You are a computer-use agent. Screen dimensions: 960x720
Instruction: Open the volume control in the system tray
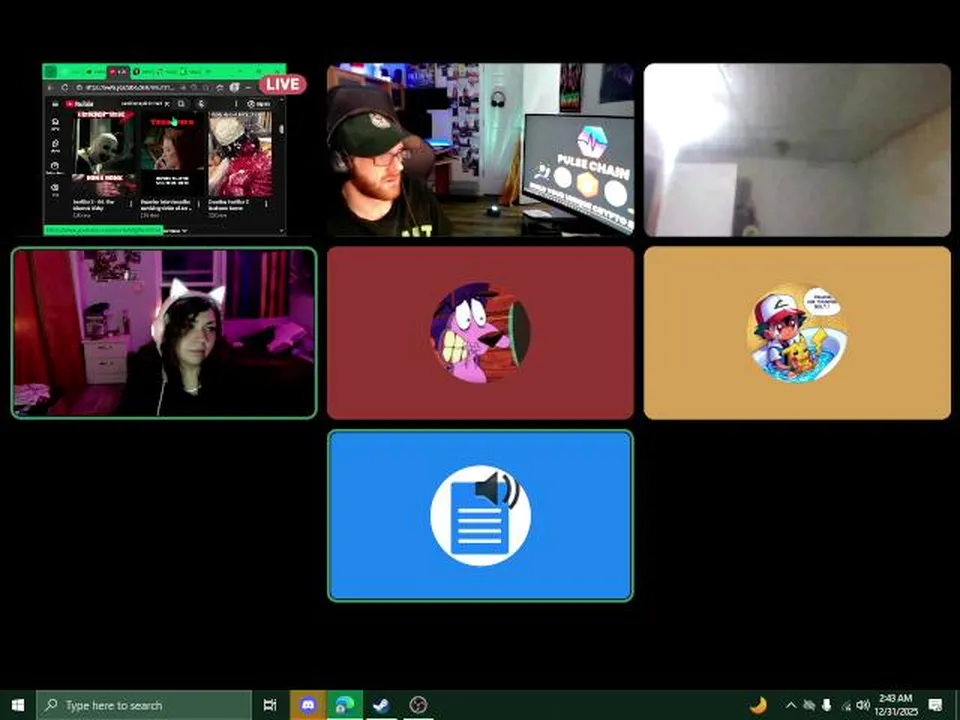click(863, 706)
